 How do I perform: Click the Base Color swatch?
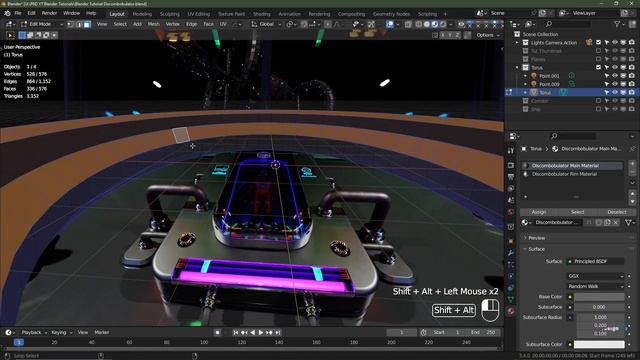coord(599,297)
